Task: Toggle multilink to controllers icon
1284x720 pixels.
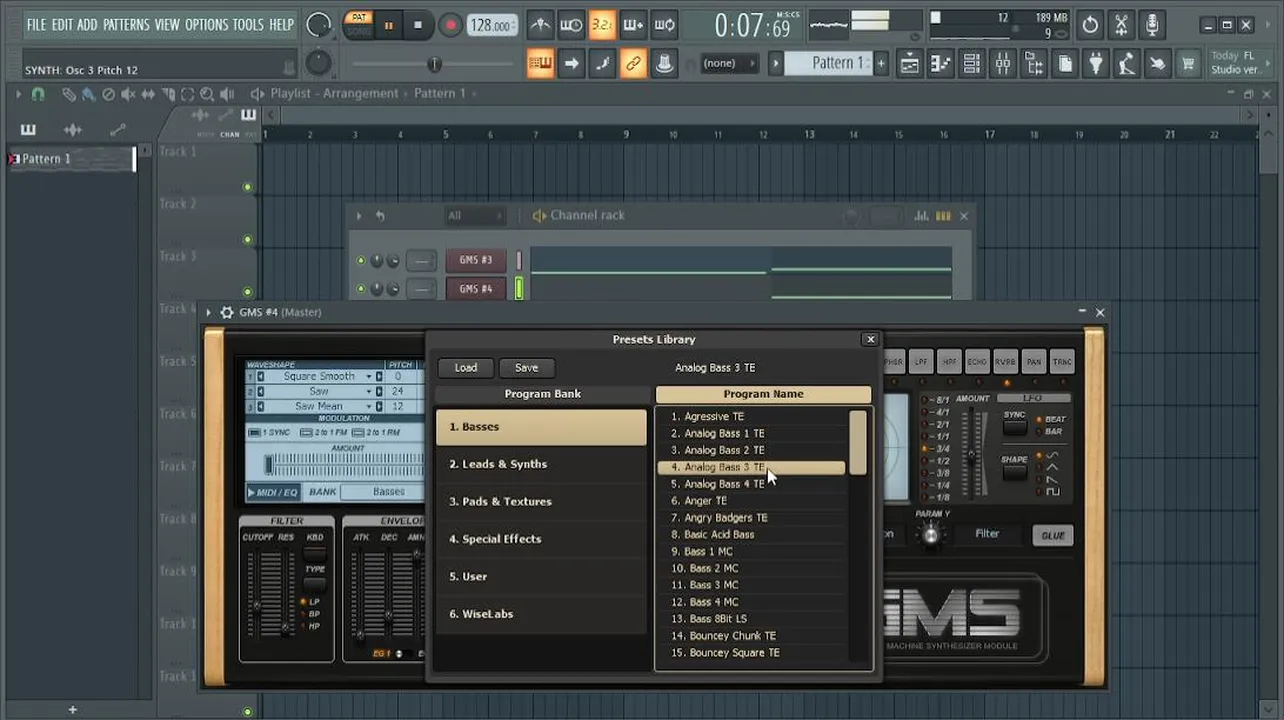Action: pyautogui.click(x=633, y=64)
